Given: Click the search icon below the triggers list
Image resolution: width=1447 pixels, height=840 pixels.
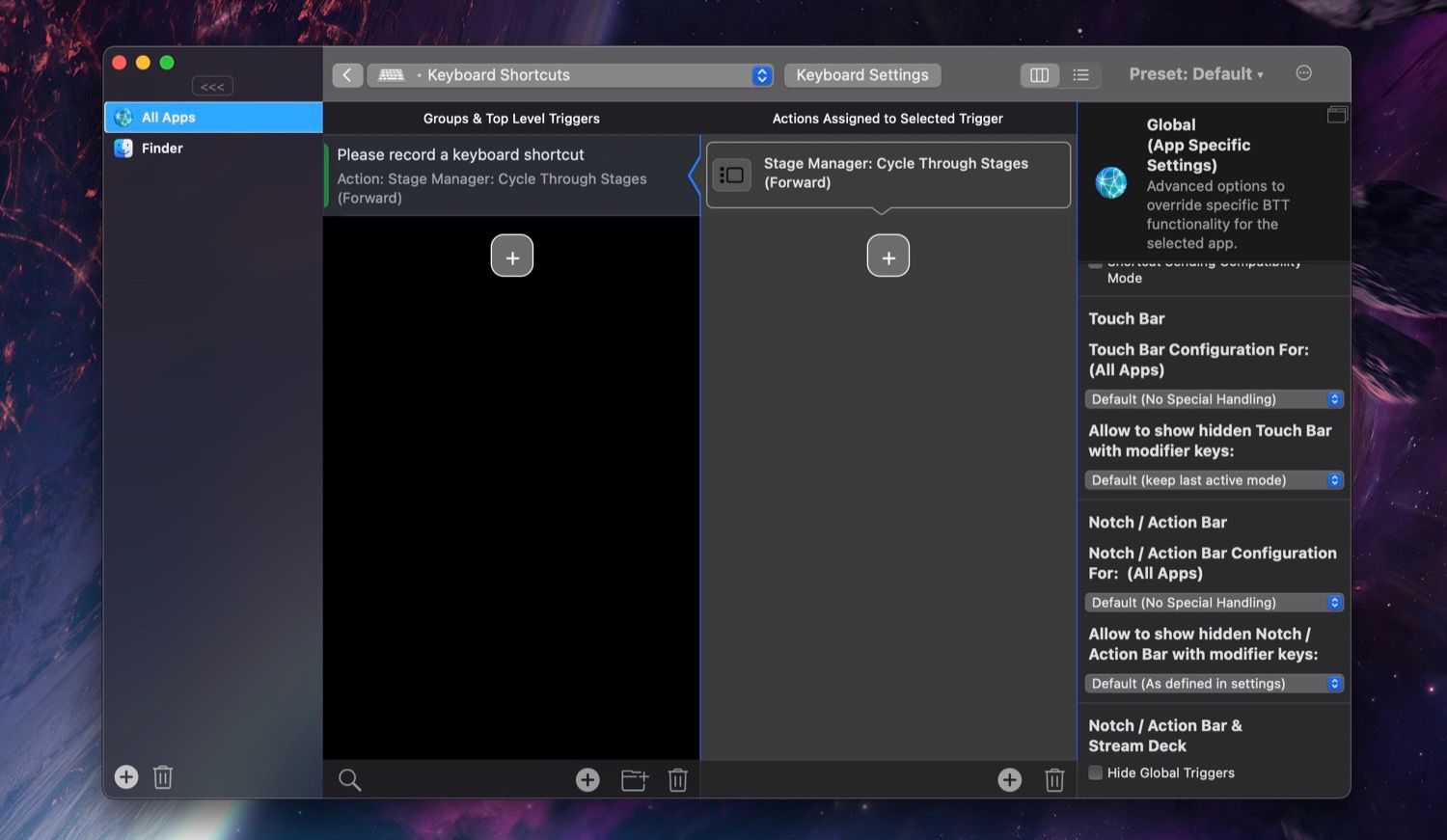Looking at the screenshot, I should click(x=349, y=779).
